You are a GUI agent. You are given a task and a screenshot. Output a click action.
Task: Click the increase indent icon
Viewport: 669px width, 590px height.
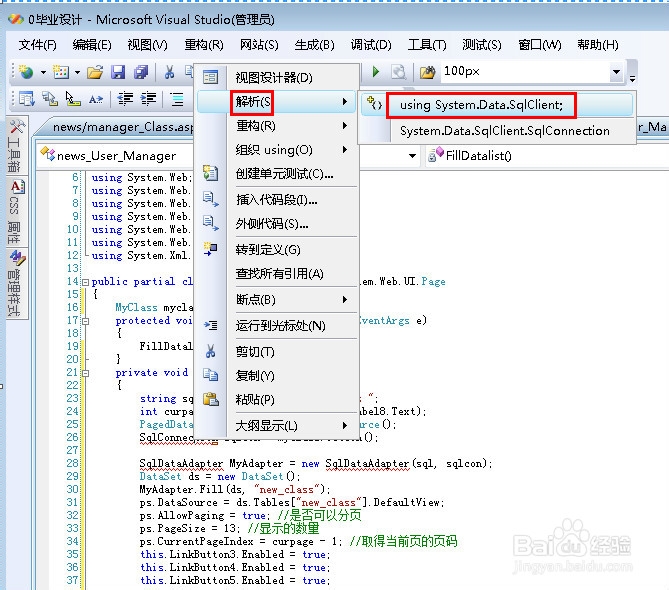tap(148, 99)
